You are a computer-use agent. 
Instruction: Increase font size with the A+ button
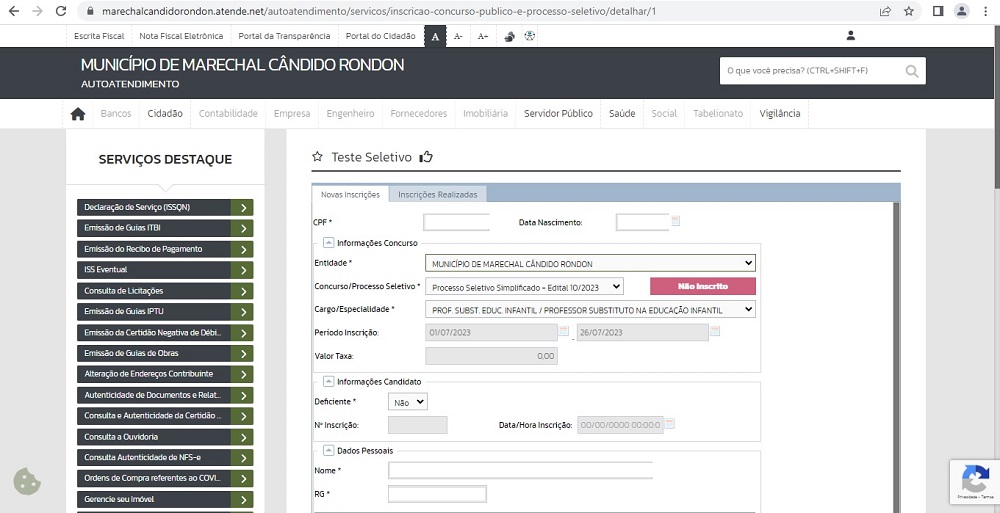coord(483,36)
